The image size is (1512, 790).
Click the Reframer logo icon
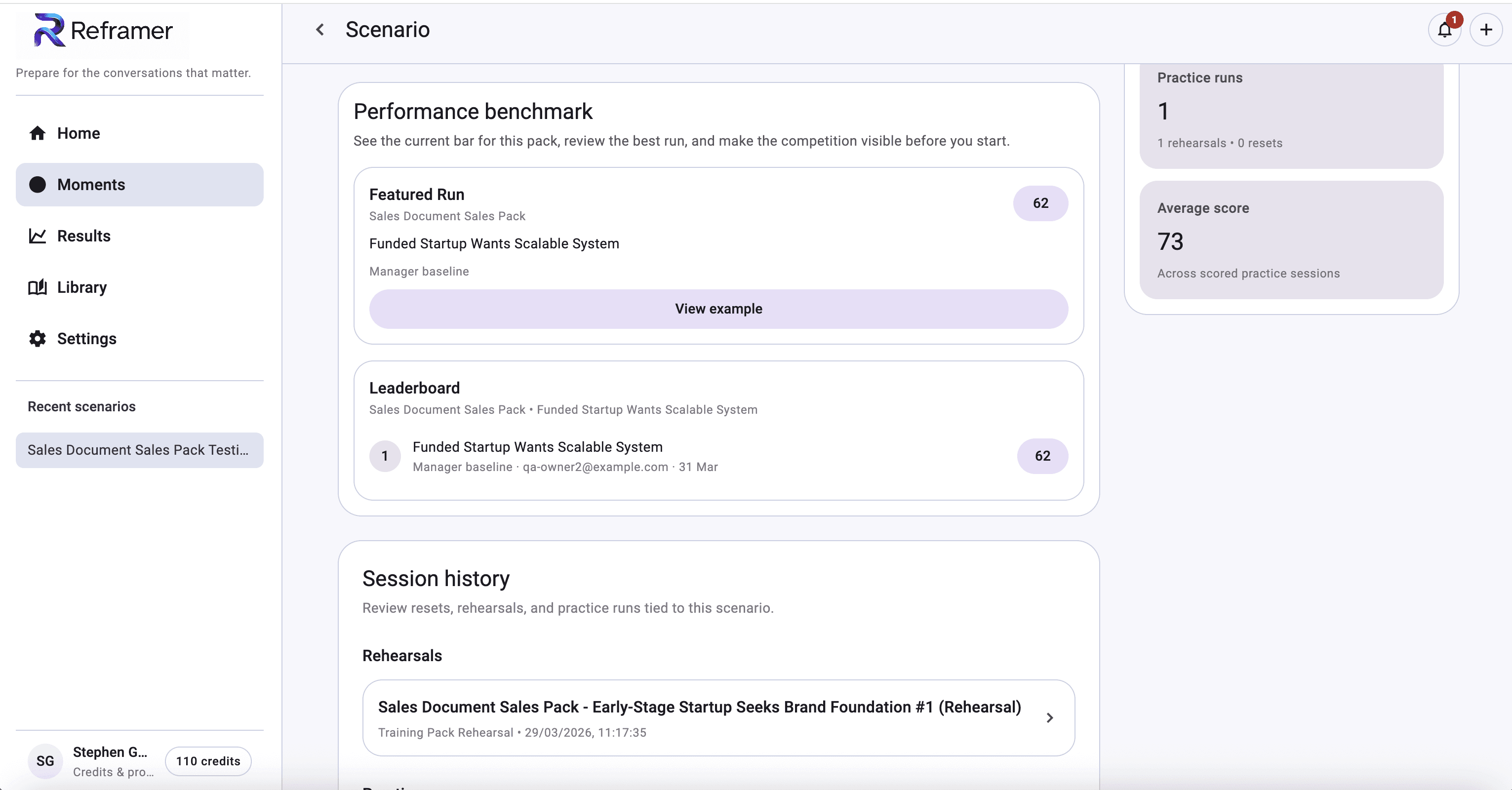(49, 30)
